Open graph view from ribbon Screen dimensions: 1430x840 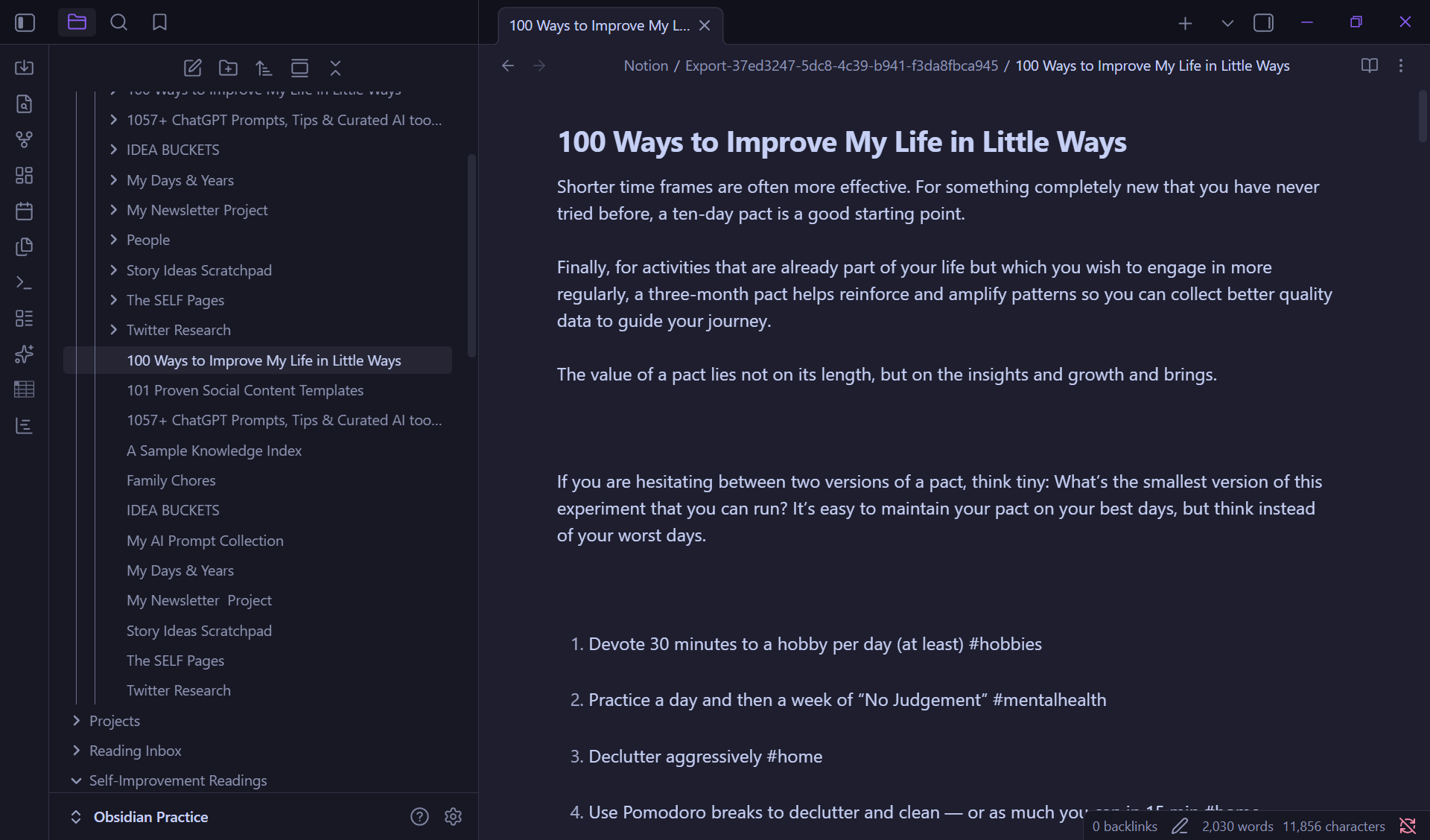pos(24,139)
